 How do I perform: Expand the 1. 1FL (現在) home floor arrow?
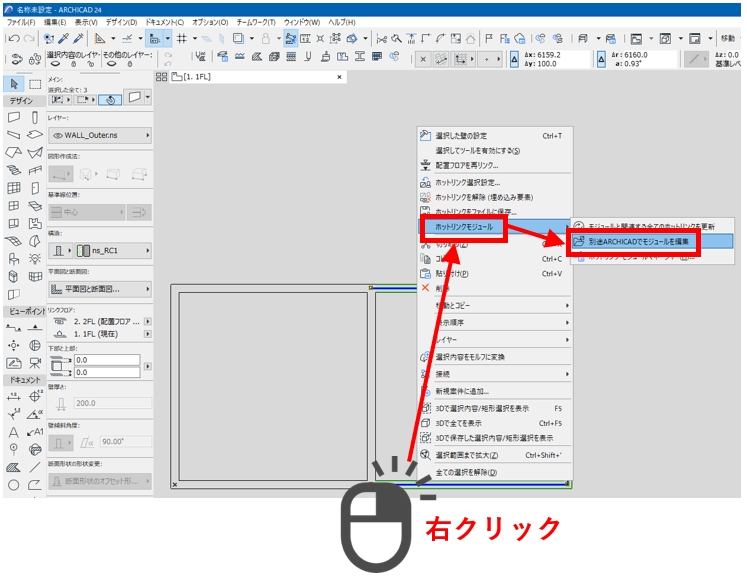148,334
